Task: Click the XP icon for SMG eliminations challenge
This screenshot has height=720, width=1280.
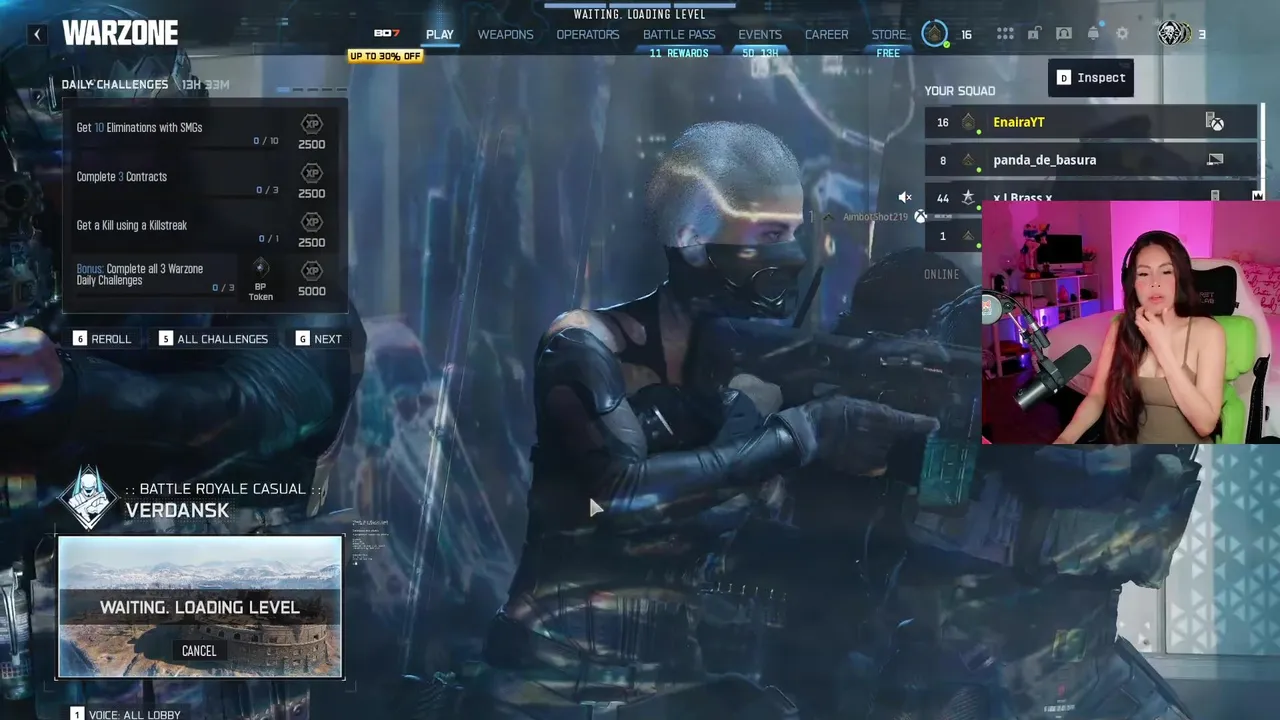Action: pyautogui.click(x=312, y=124)
